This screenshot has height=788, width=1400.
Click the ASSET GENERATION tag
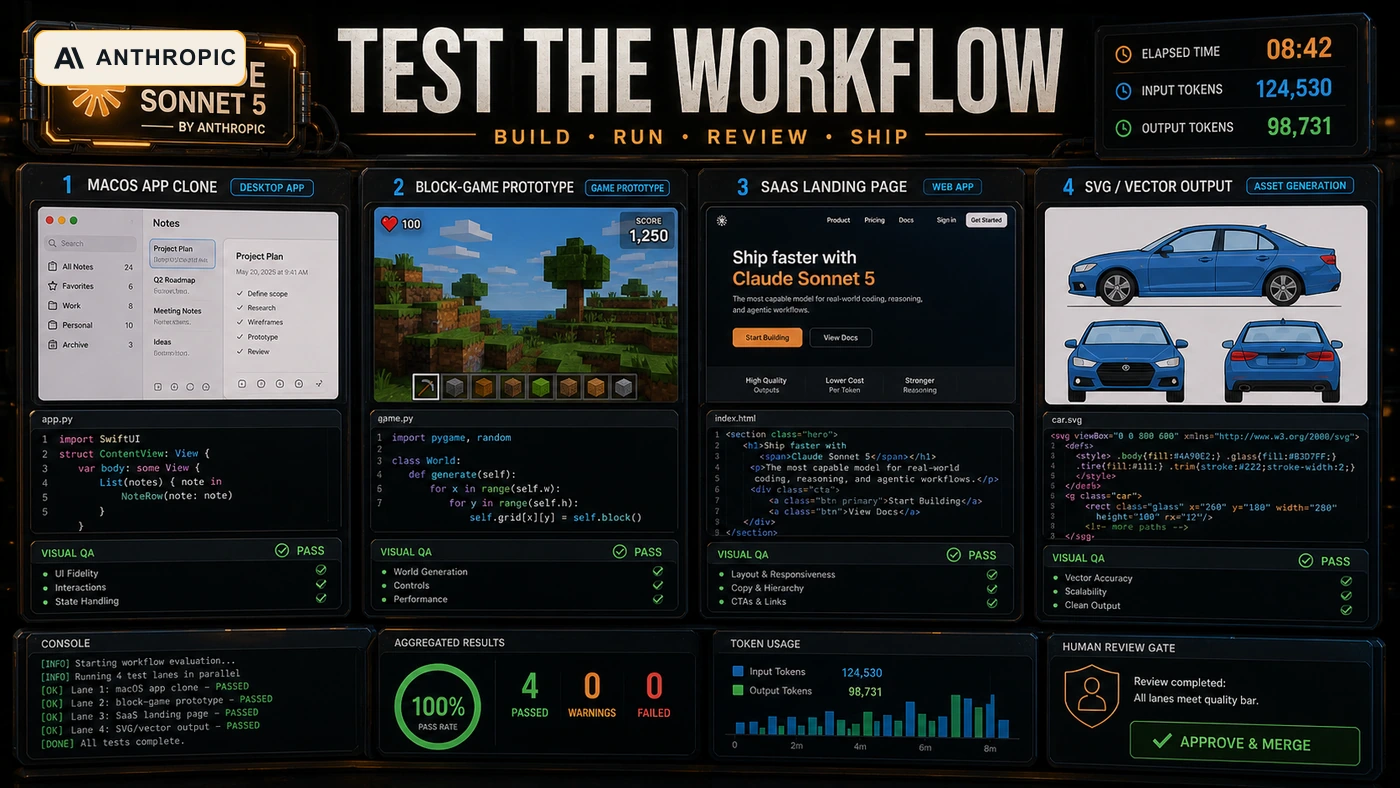(x=1300, y=185)
